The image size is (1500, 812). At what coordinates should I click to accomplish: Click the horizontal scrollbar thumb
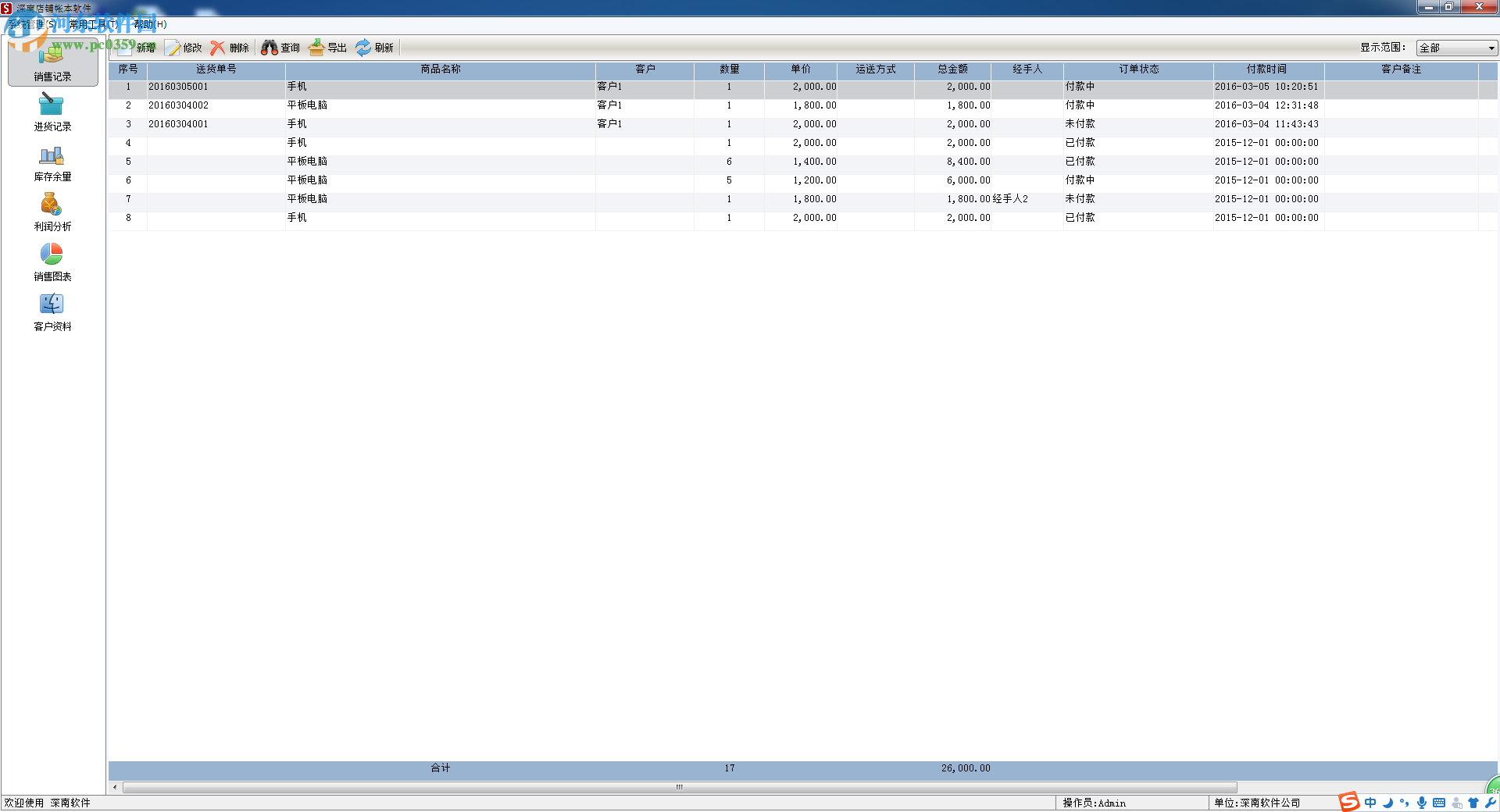pyautogui.click(x=680, y=787)
